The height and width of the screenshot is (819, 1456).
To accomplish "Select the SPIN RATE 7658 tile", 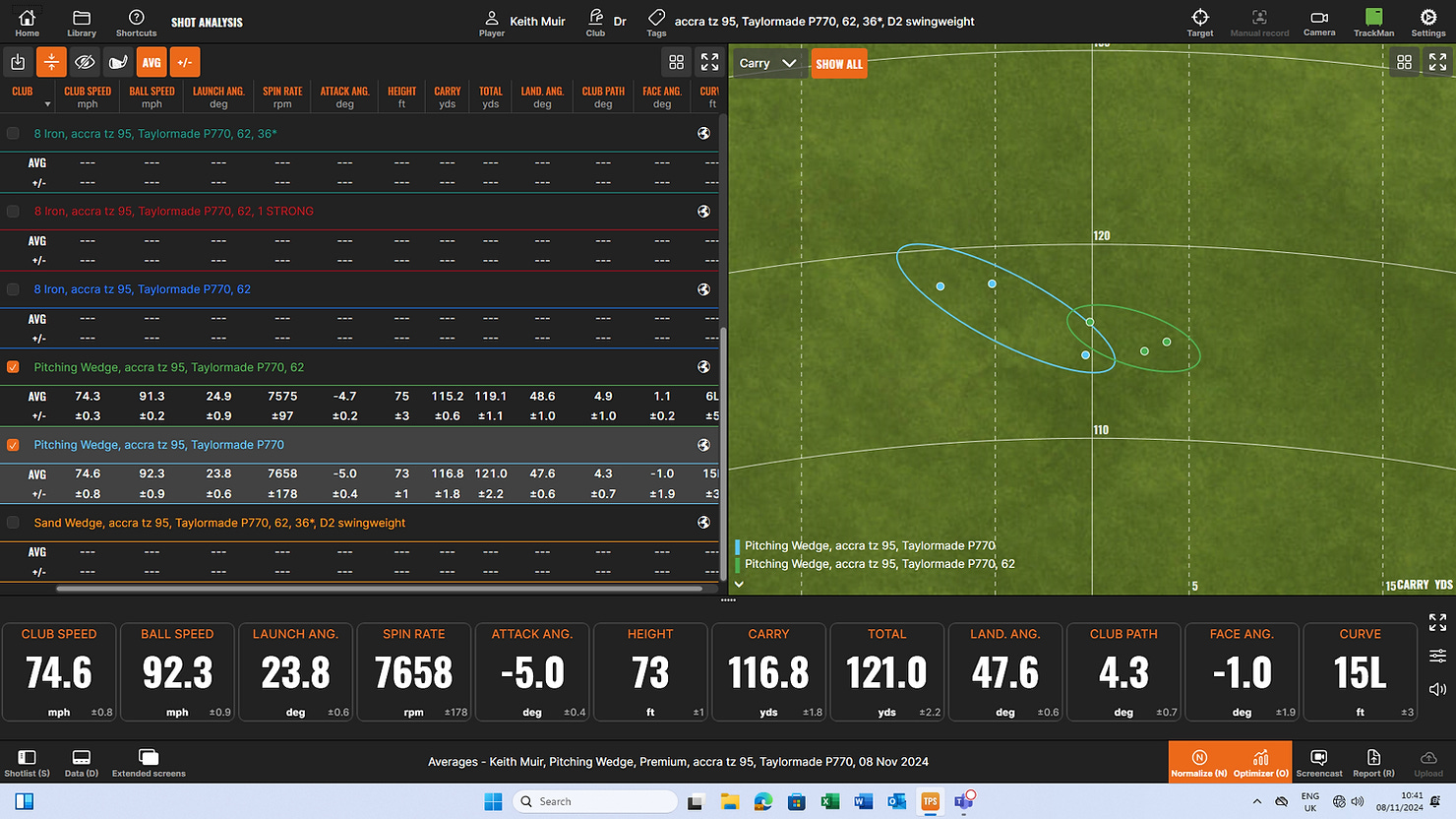I will [414, 672].
